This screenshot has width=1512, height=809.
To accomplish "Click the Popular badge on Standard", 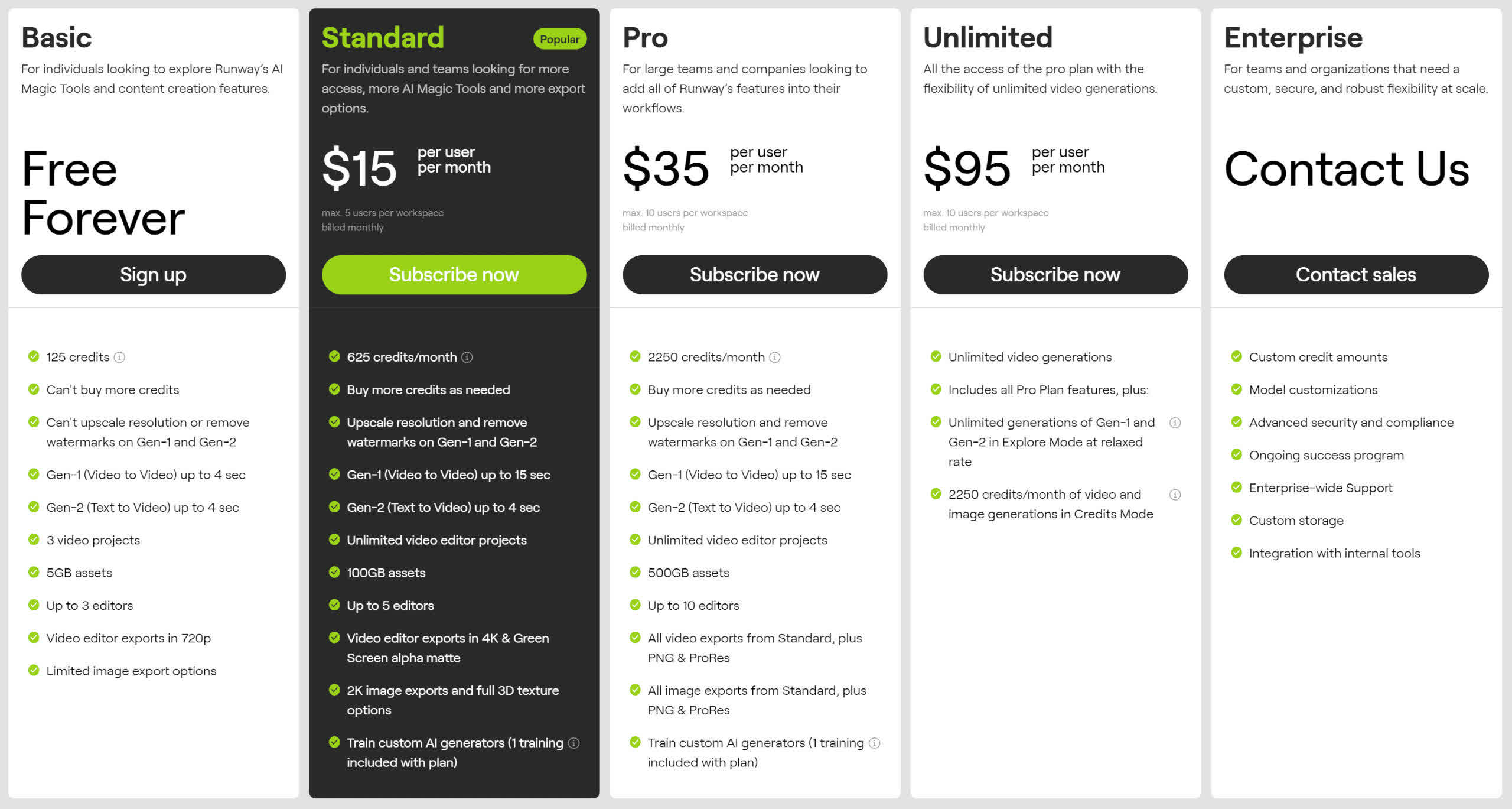I will click(x=559, y=39).
